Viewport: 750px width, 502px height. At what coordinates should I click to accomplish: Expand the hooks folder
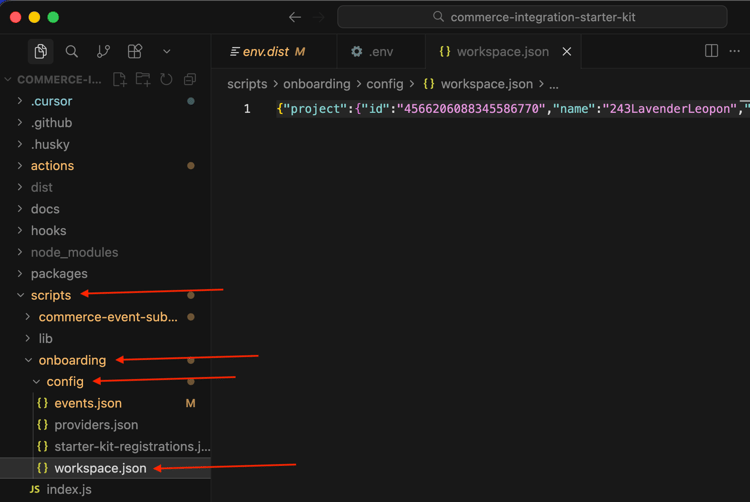point(105,230)
